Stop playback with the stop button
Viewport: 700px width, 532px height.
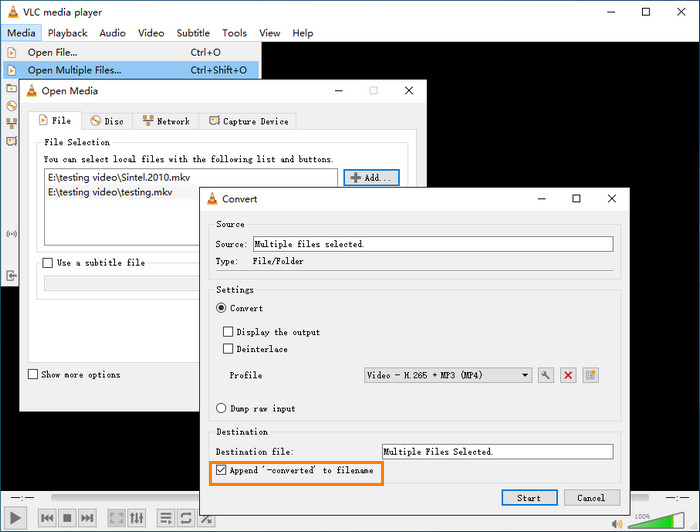tap(67, 518)
